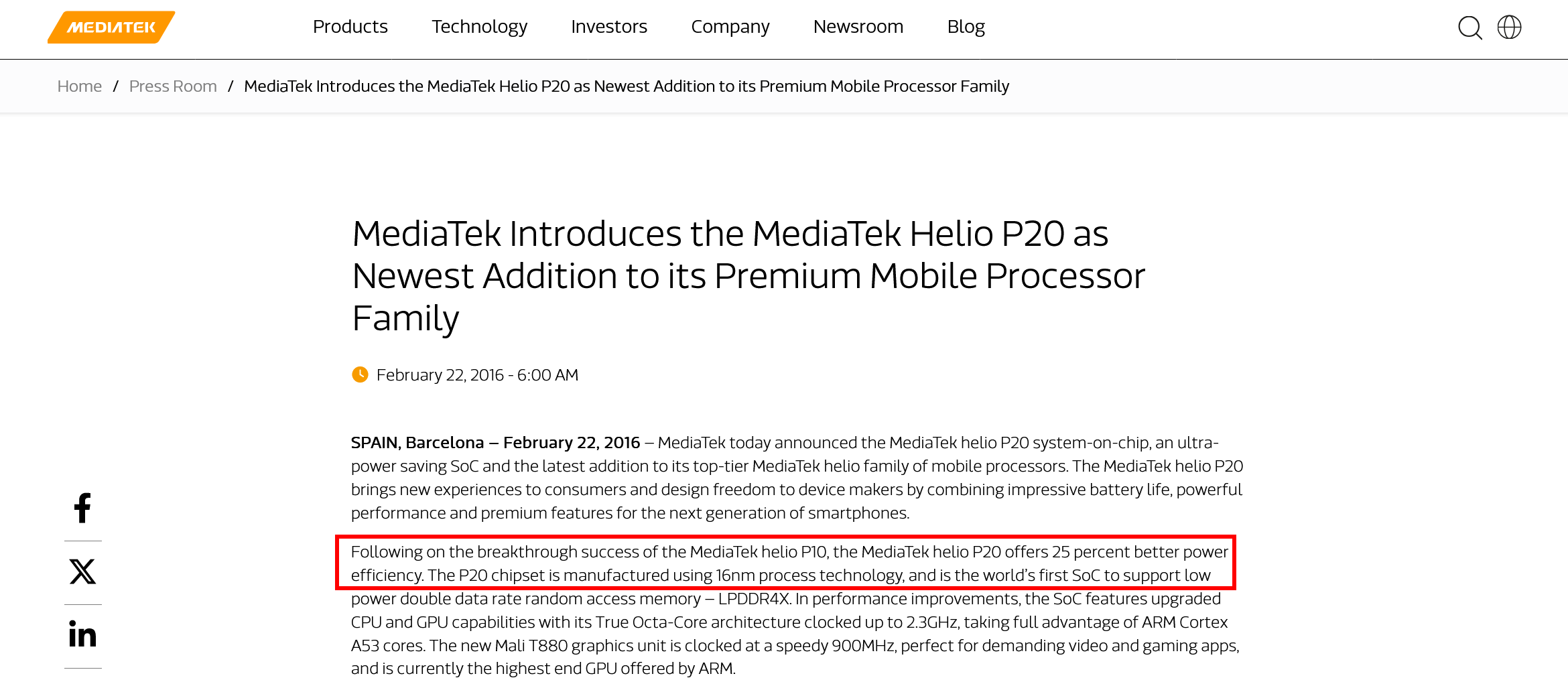The width and height of the screenshot is (1568, 682).
Task: Open the Technology menu
Action: pos(479,27)
